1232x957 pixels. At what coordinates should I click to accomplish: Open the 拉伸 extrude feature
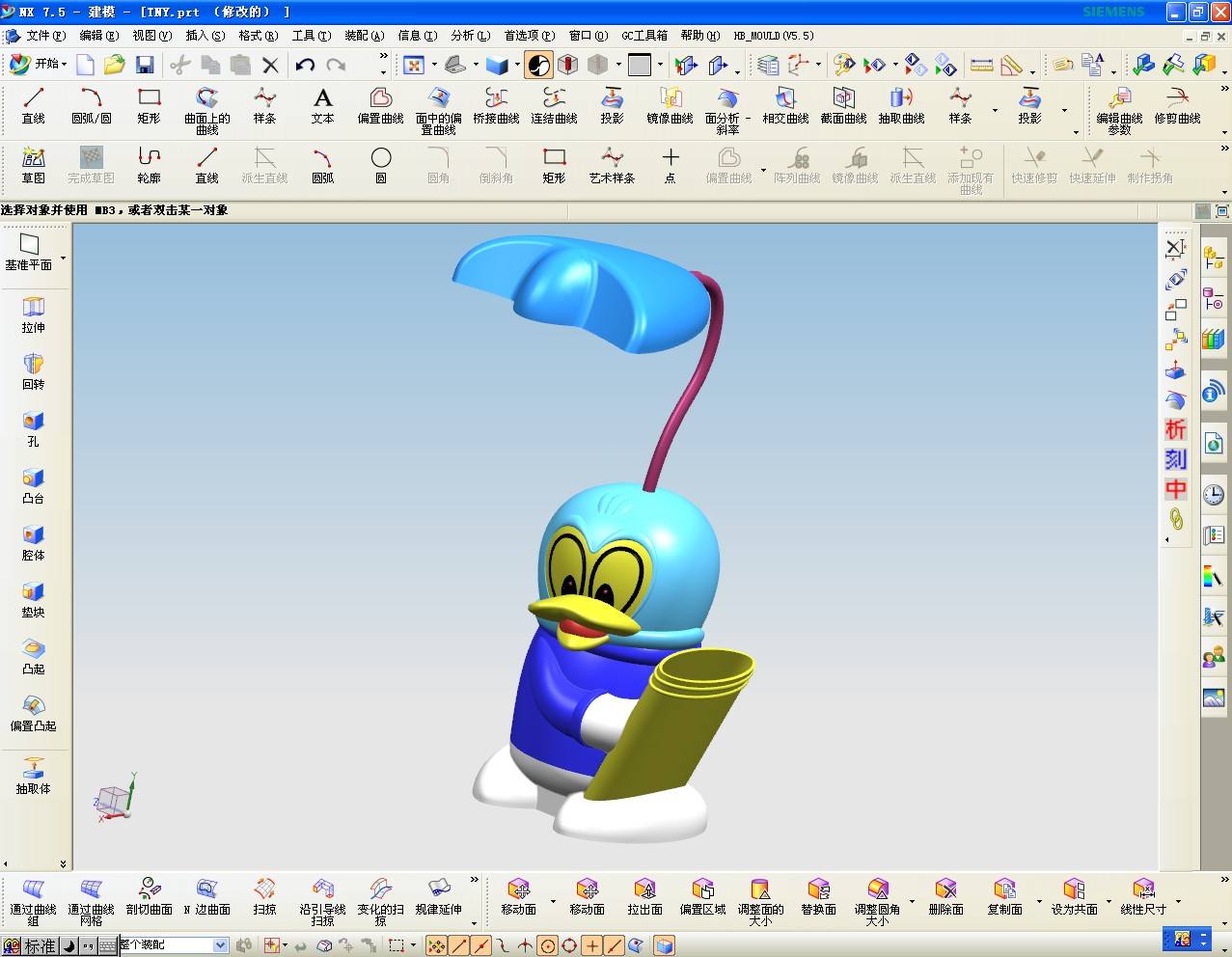pyautogui.click(x=33, y=315)
